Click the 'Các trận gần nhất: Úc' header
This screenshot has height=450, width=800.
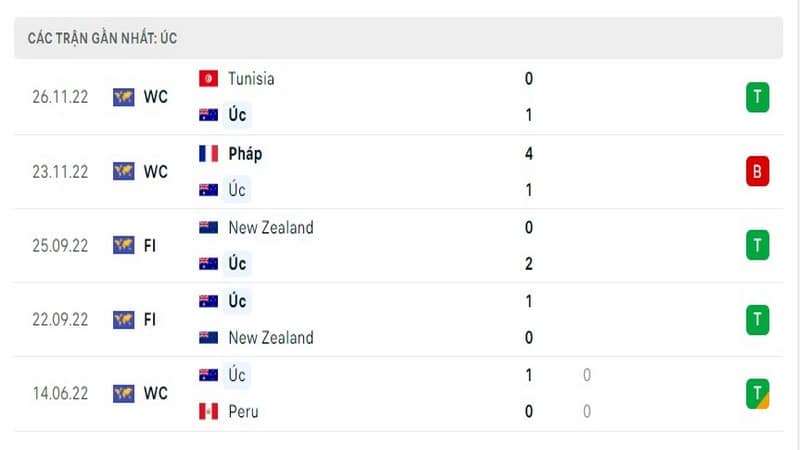[x=103, y=38]
